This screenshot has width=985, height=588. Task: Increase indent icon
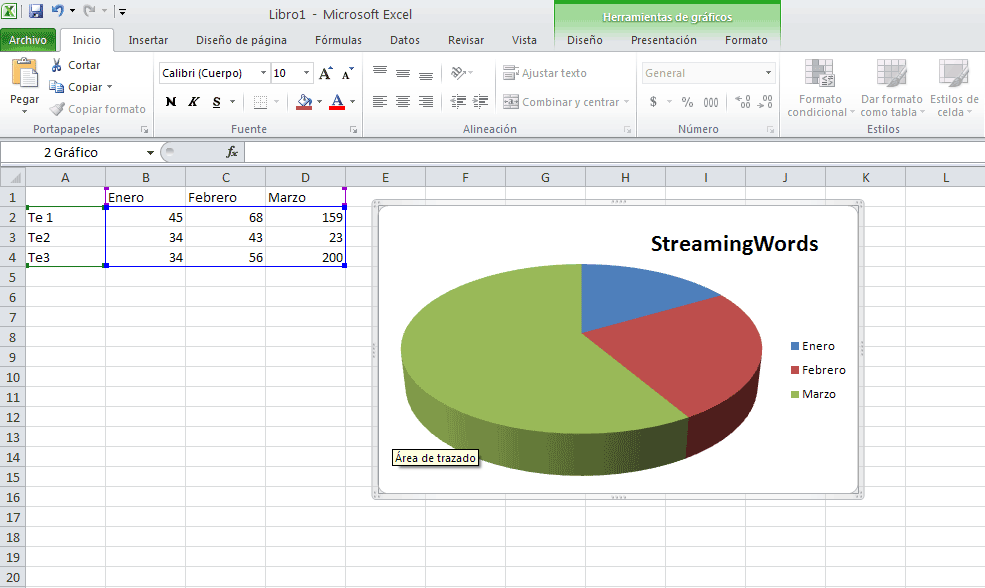tap(481, 101)
